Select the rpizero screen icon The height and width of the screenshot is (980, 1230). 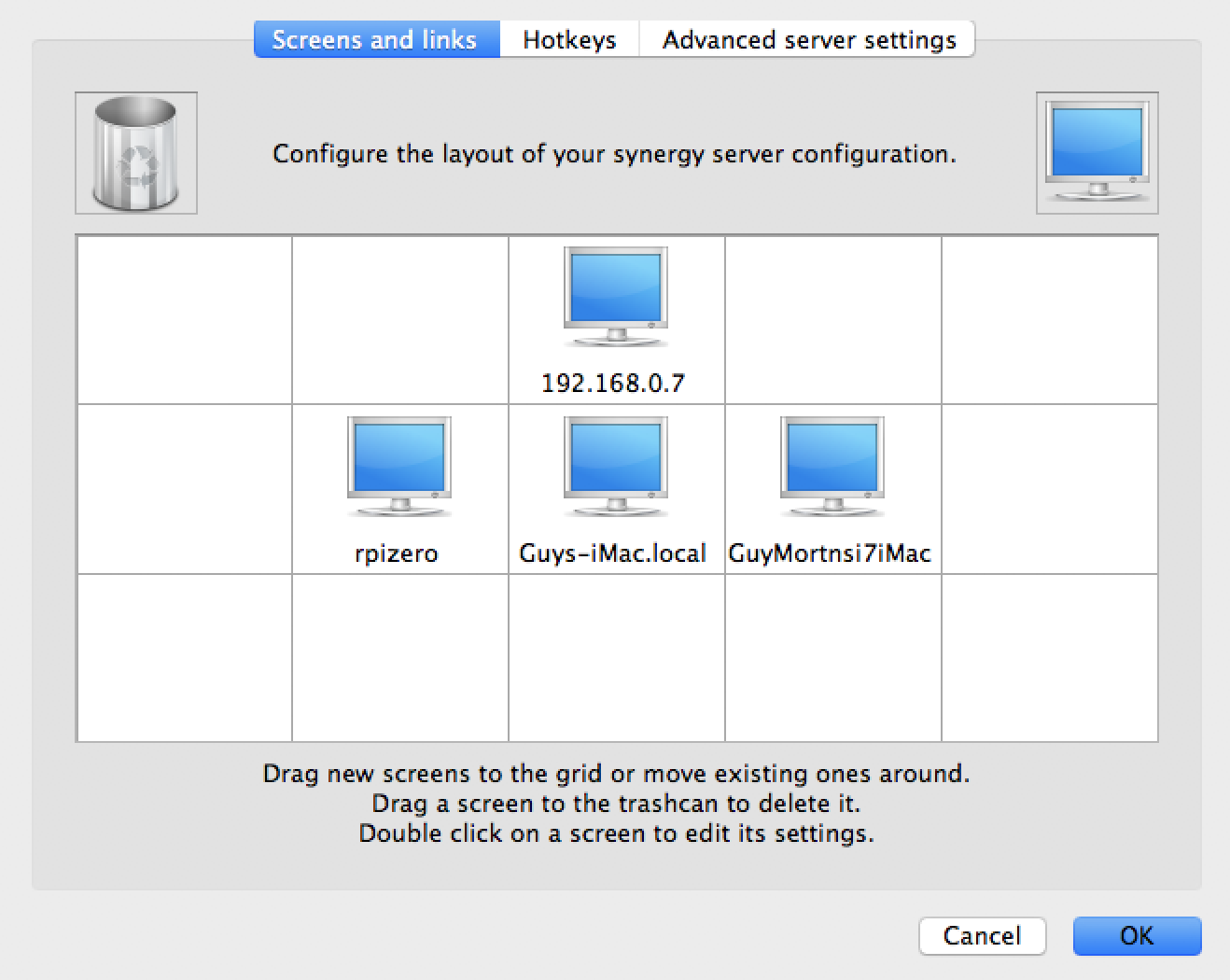(x=398, y=469)
